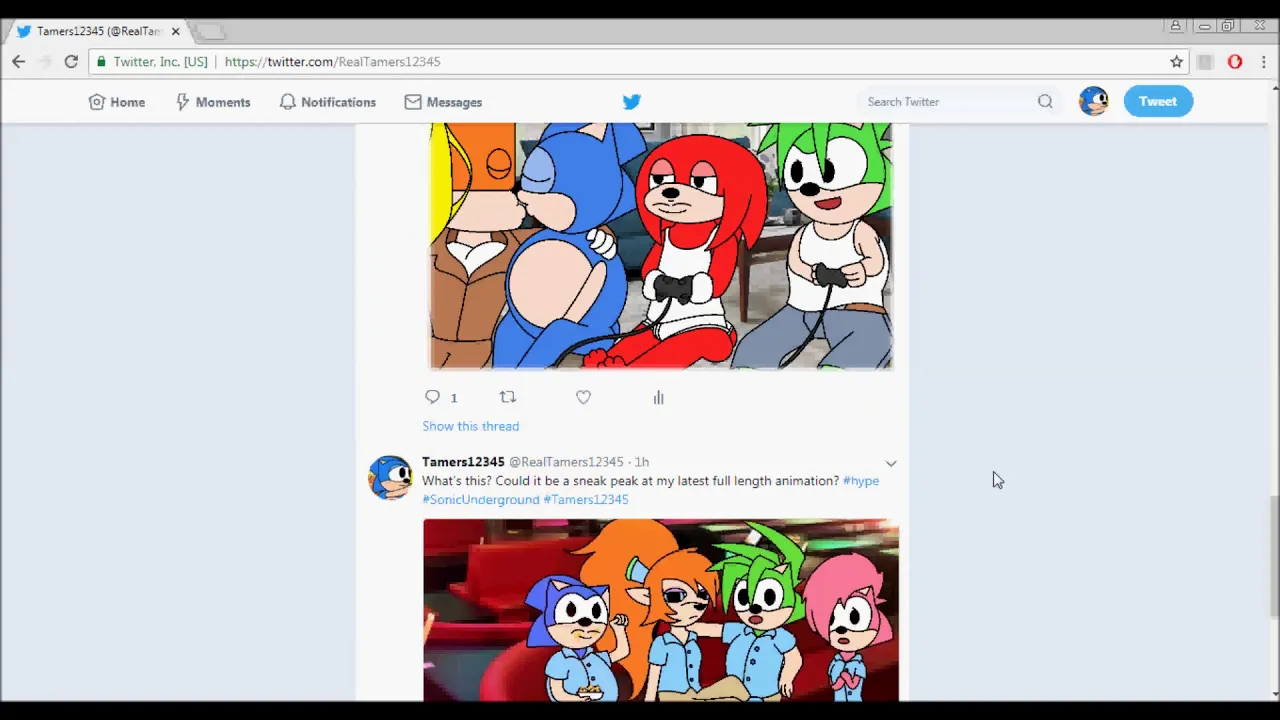The width and height of the screenshot is (1280, 720).
Task: Open the Chrome menu
Action: pyautogui.click(x=1264, y=61)
